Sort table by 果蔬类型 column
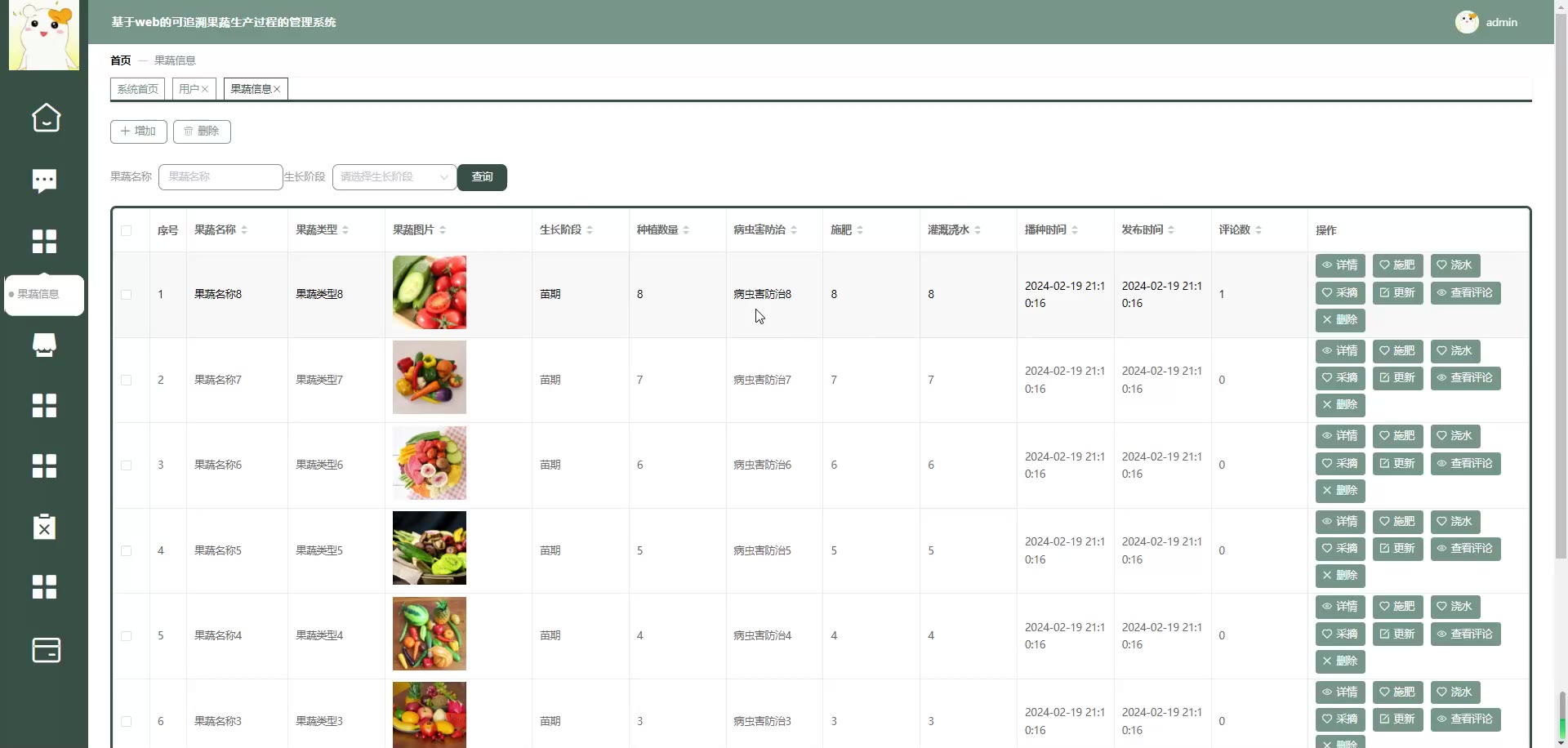This screenshot has height=748, width=1568. coord(345,230)
